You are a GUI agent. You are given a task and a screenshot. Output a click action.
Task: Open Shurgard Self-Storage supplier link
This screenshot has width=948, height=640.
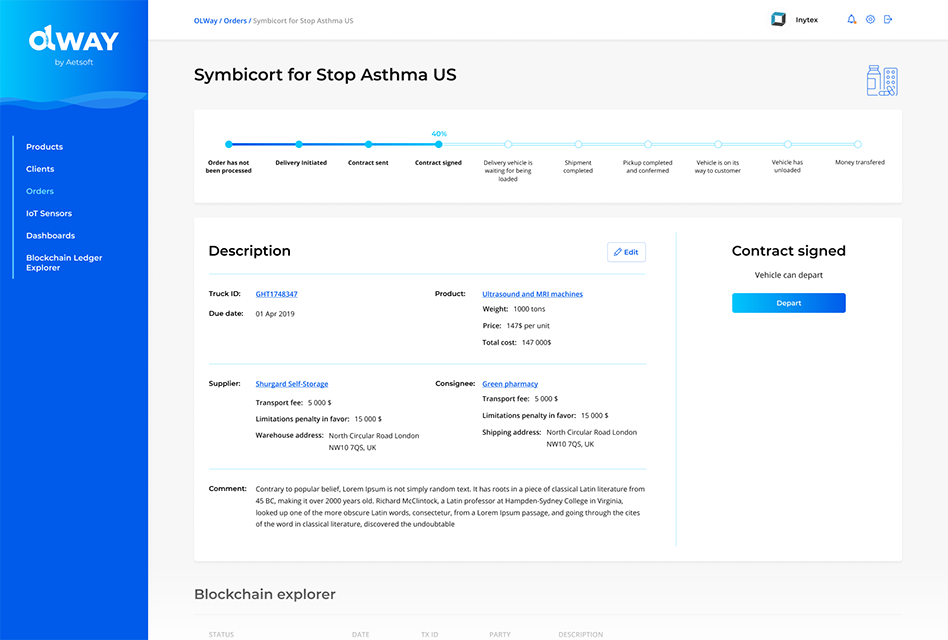pos(291,384)
